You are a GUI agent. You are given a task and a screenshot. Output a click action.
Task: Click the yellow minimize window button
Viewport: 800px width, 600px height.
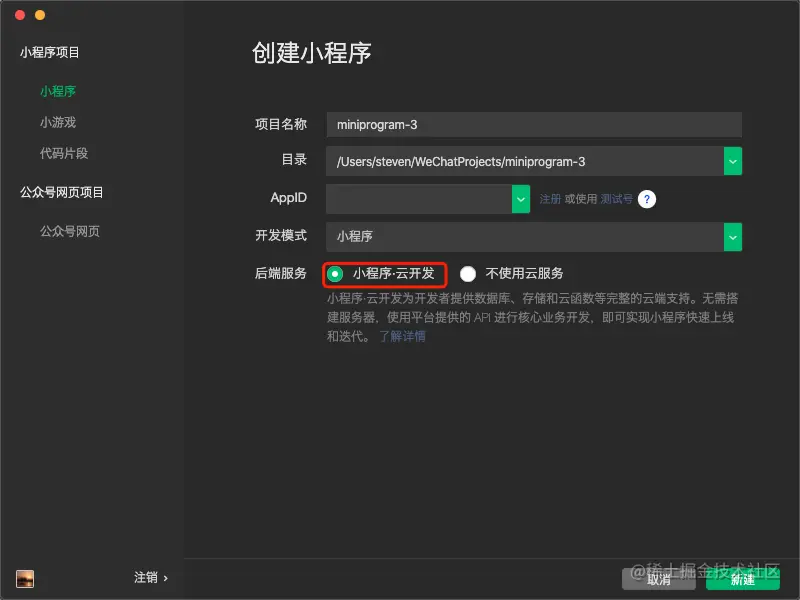click(x=40, y=15)
